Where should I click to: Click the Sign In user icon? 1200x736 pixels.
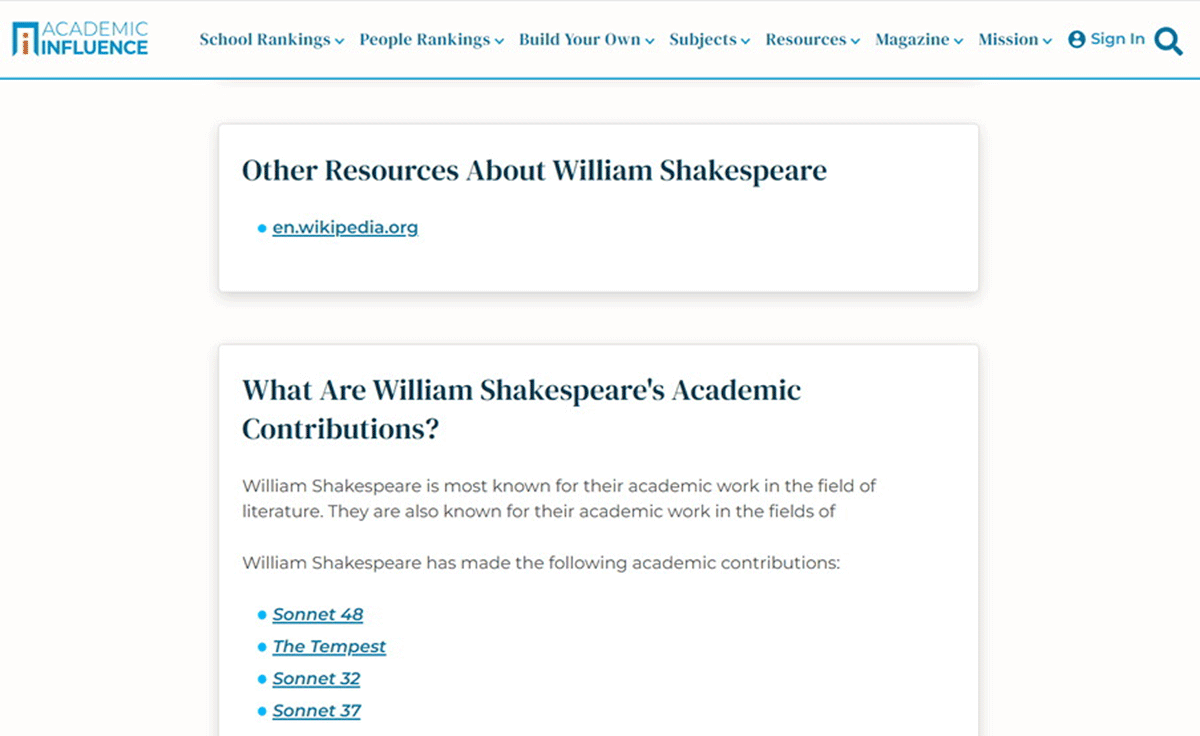click(x=1076, y=40)
